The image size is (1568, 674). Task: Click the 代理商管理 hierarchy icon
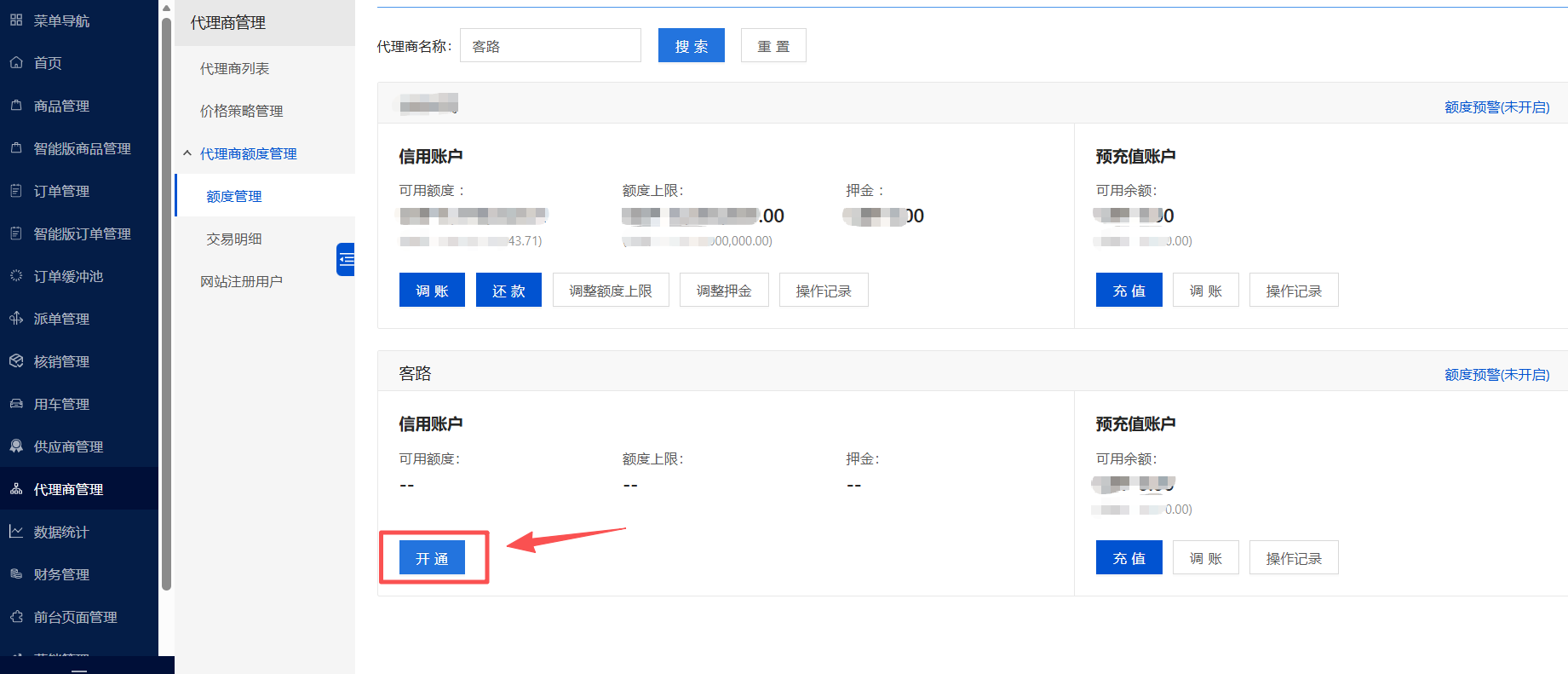click(16, 488)
